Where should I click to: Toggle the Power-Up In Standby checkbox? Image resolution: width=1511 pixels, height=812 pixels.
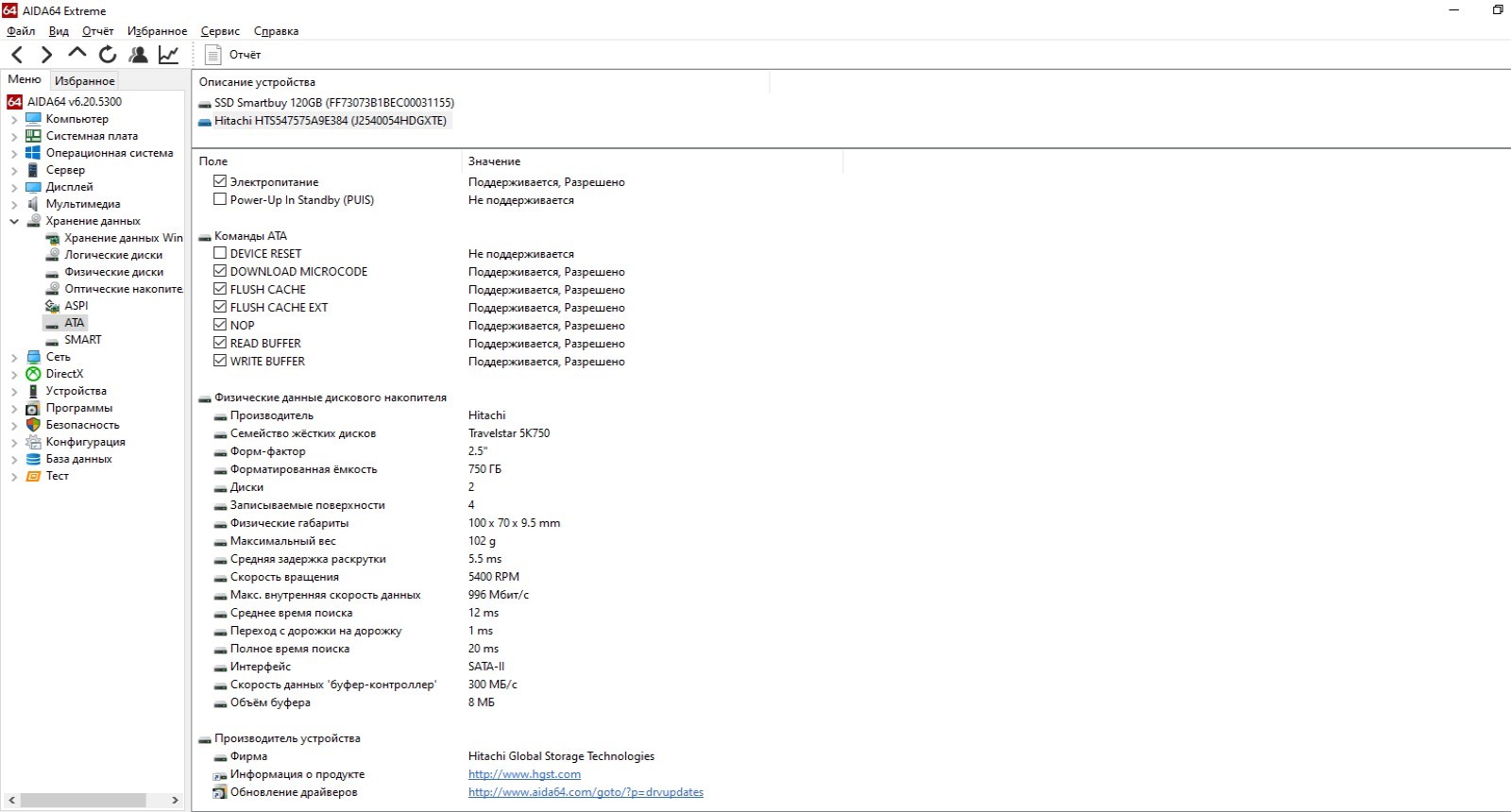click(220, 199)
